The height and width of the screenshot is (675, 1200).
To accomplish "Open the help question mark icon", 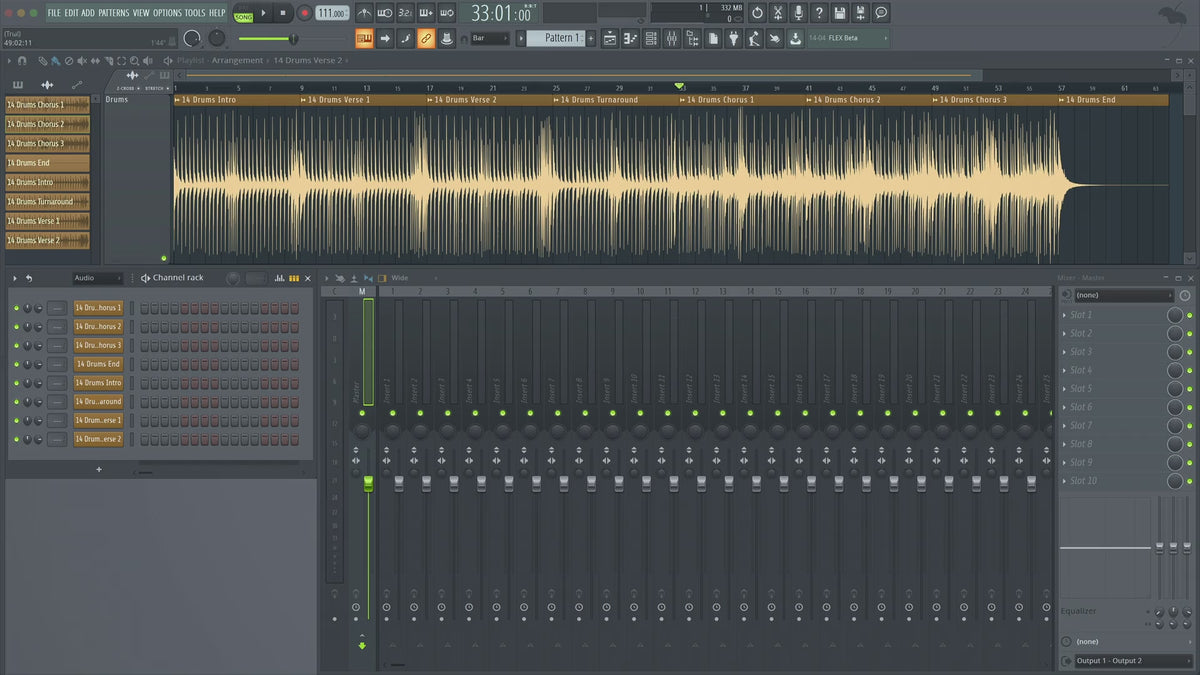I will [819, 13].
